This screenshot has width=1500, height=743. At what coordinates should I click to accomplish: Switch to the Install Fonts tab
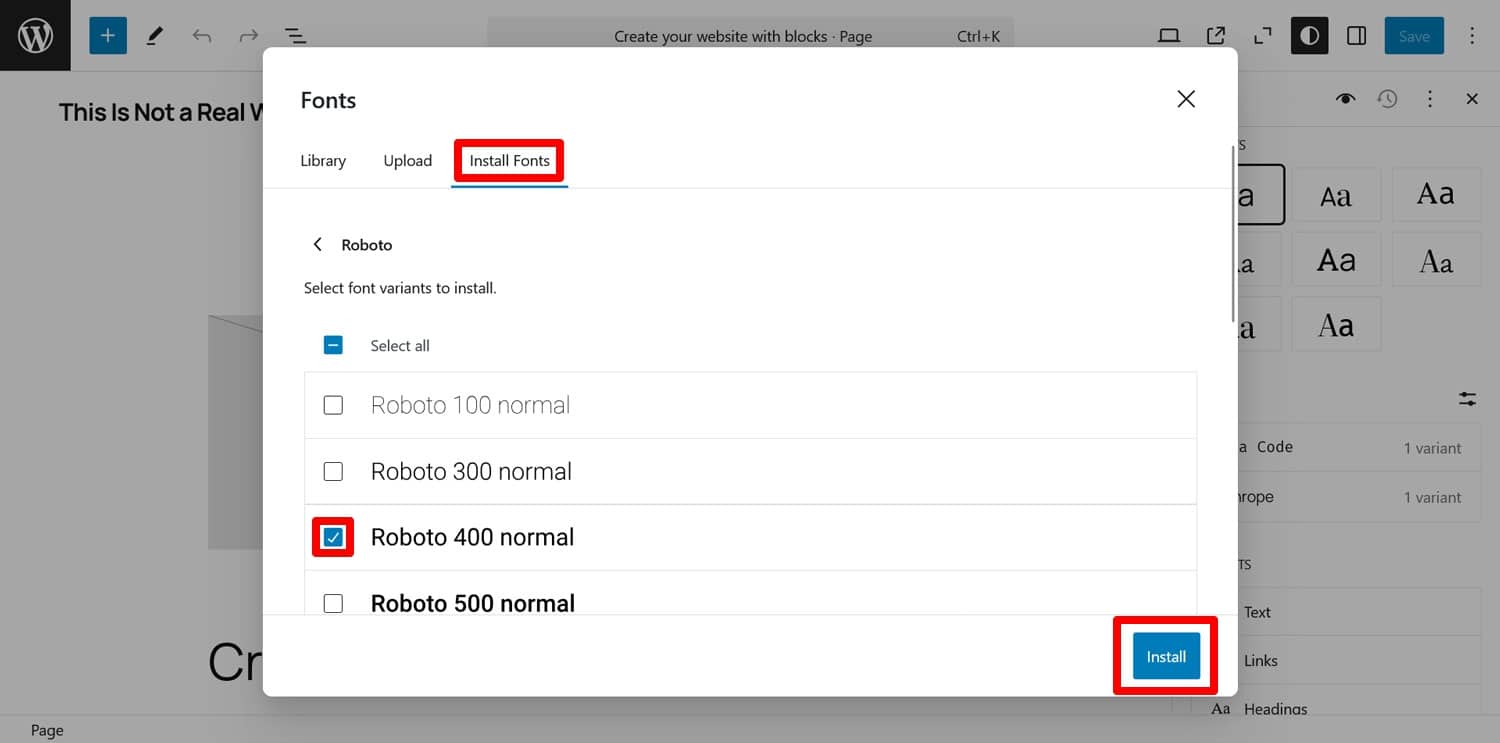[510, 160]
